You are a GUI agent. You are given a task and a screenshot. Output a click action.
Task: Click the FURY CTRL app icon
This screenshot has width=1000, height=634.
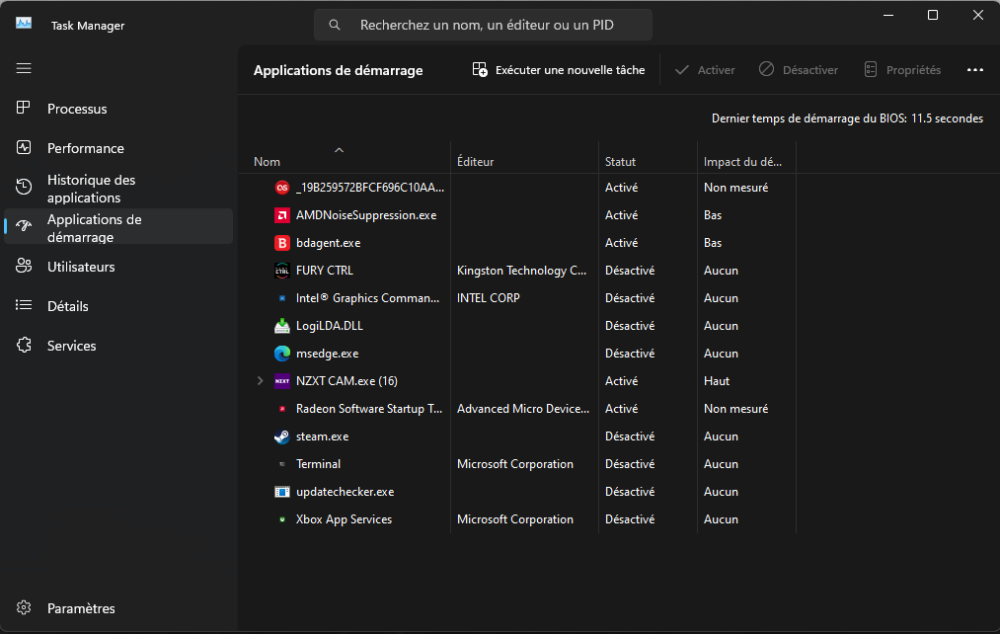point(282,270)
